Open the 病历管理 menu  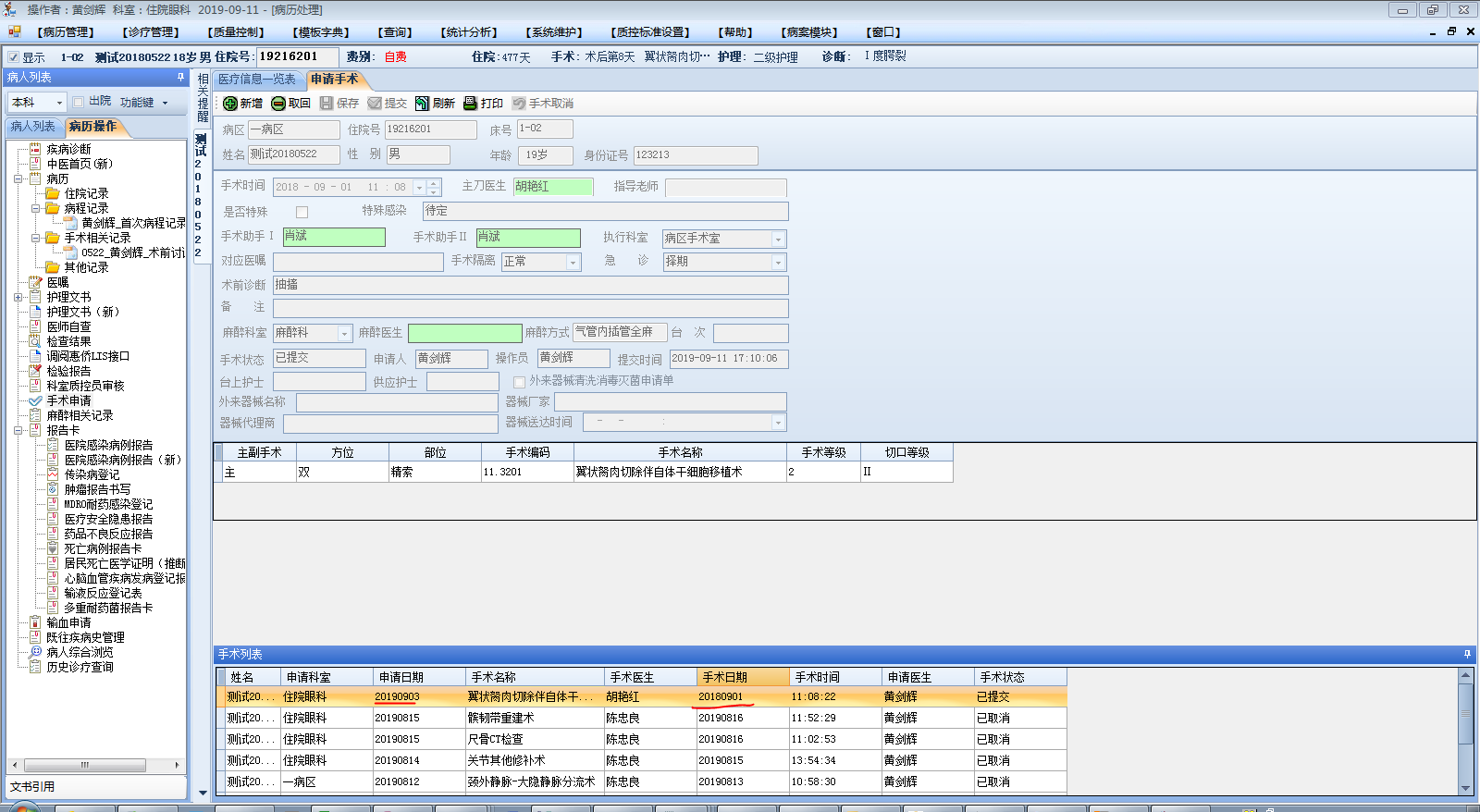(66, 32)
